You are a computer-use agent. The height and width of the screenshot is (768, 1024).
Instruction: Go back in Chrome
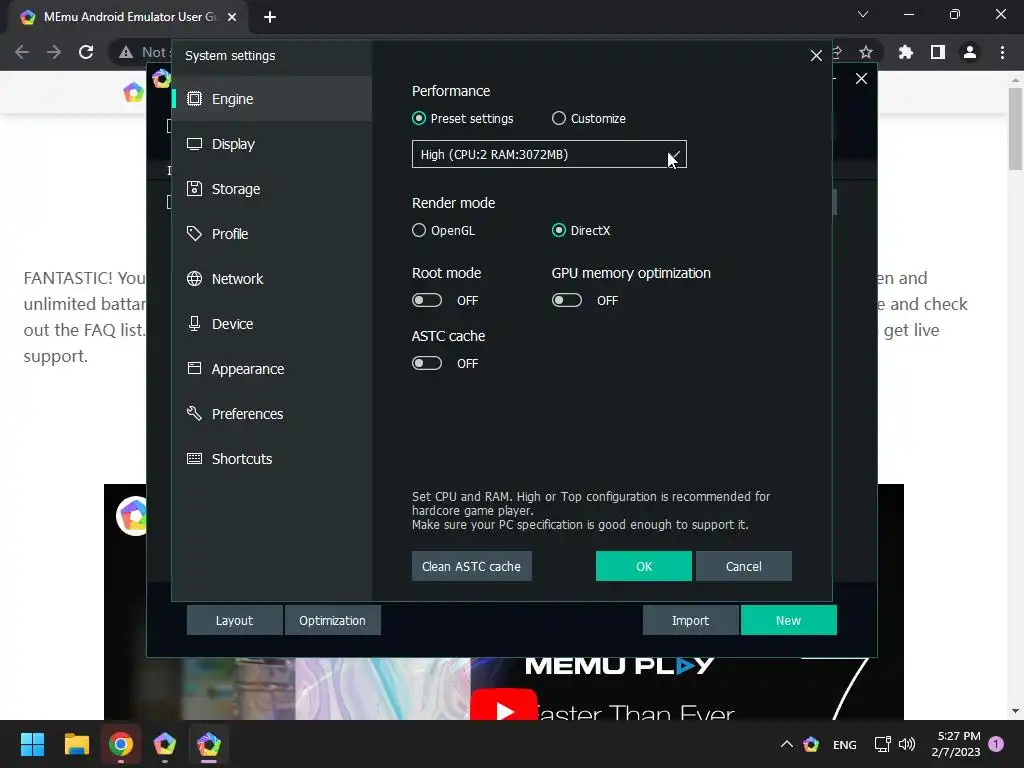22,52
